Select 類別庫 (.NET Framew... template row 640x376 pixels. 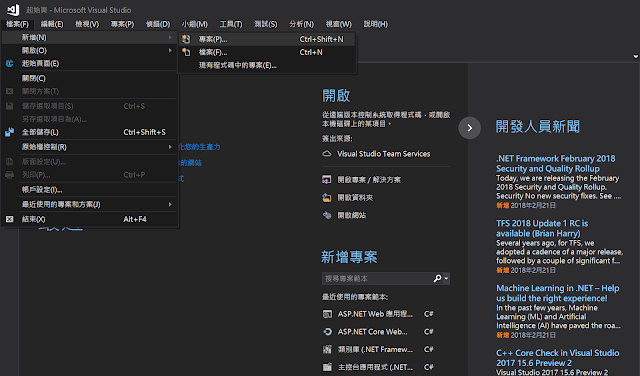coord(378,349)
